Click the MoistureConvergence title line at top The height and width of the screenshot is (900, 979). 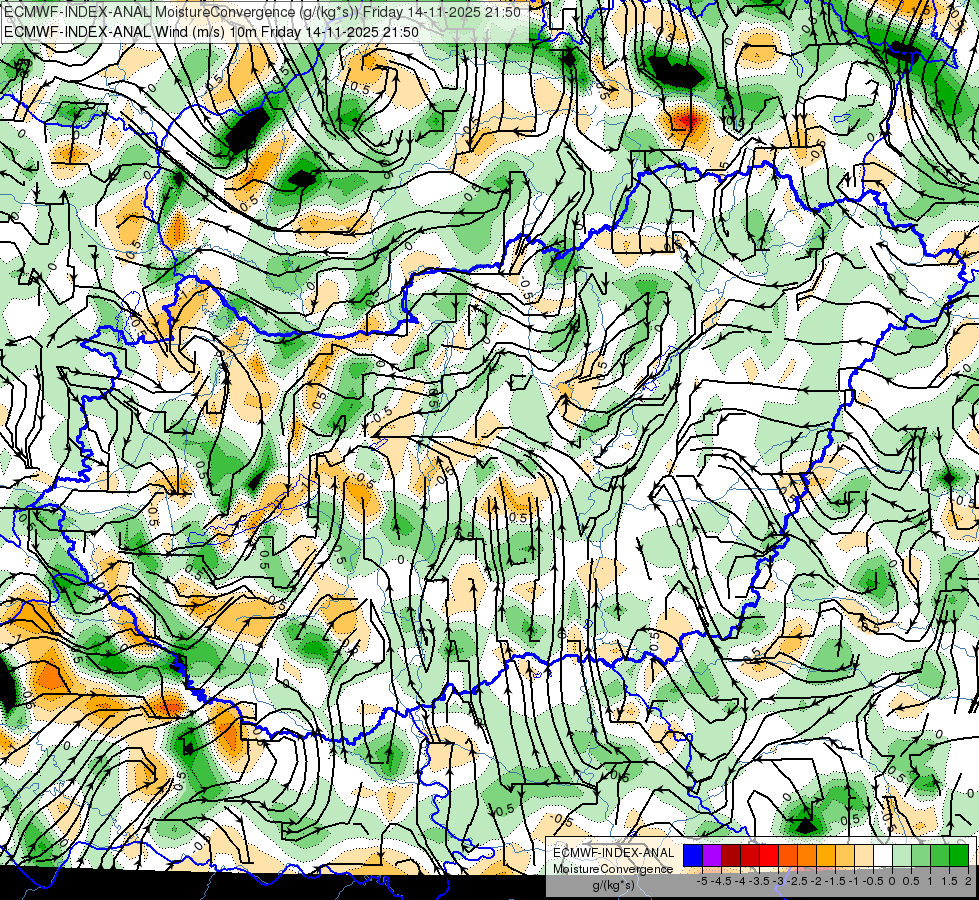pos(262,12)
